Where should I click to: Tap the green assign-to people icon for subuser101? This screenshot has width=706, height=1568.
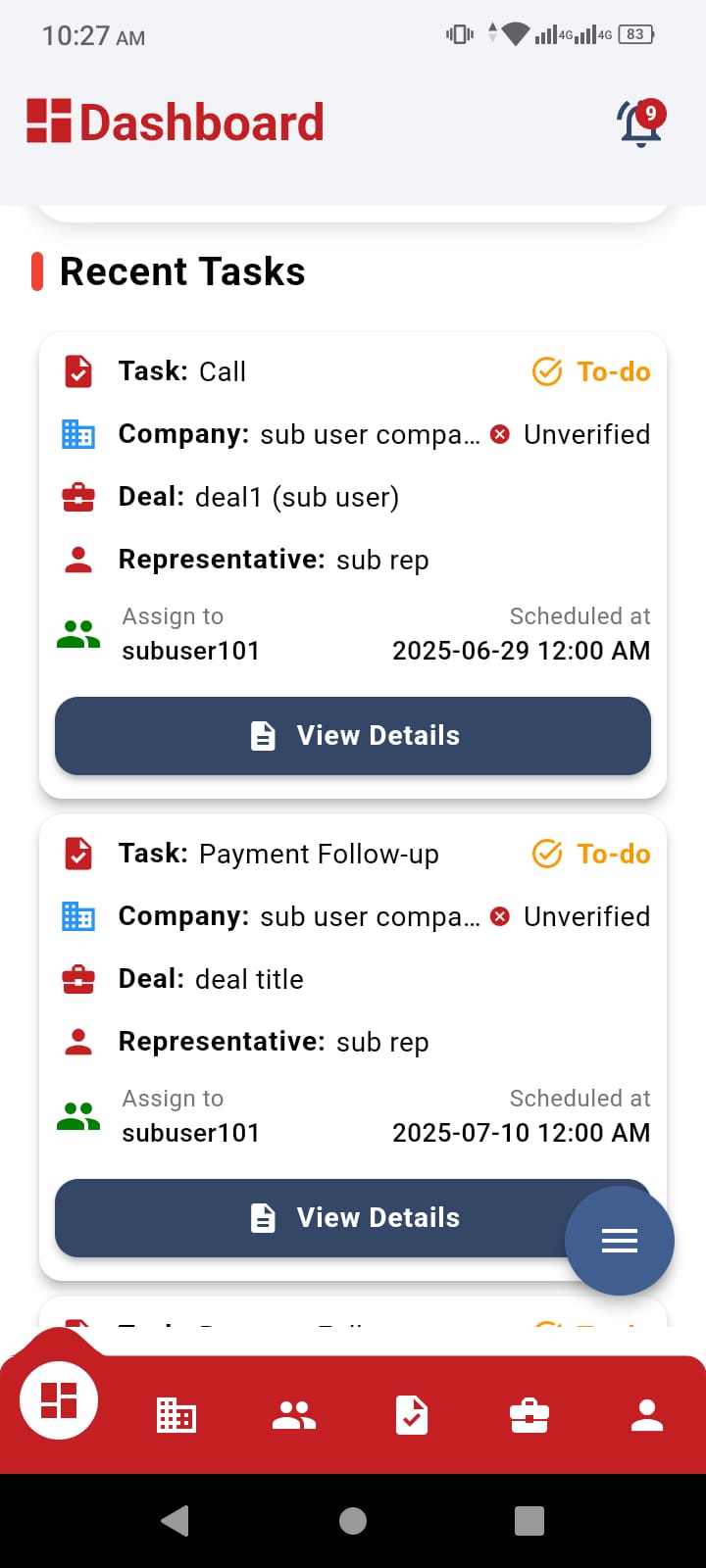[x=77, y=633]
